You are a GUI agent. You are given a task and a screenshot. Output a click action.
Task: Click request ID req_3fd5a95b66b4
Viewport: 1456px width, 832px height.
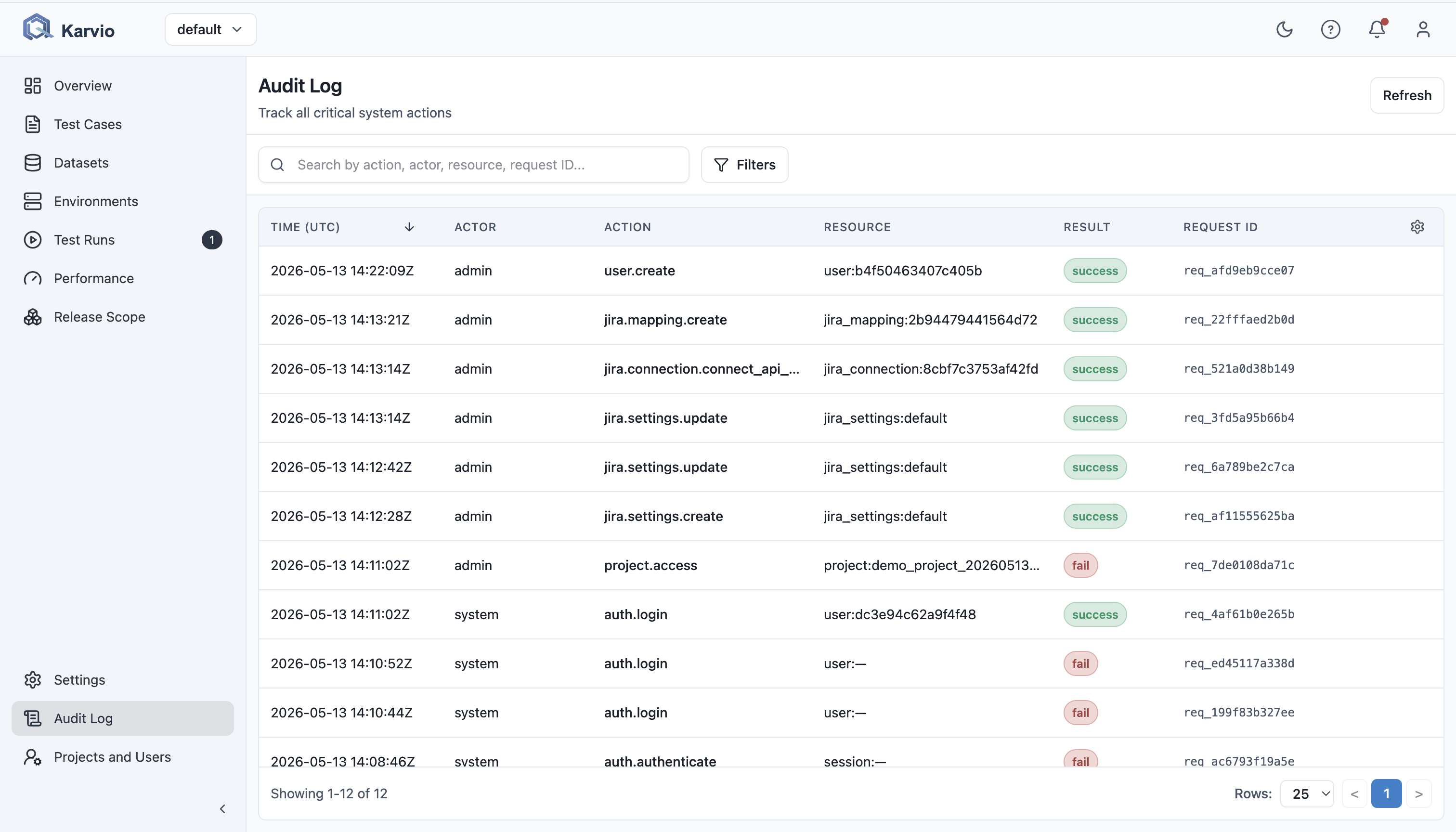point(1239,418)
